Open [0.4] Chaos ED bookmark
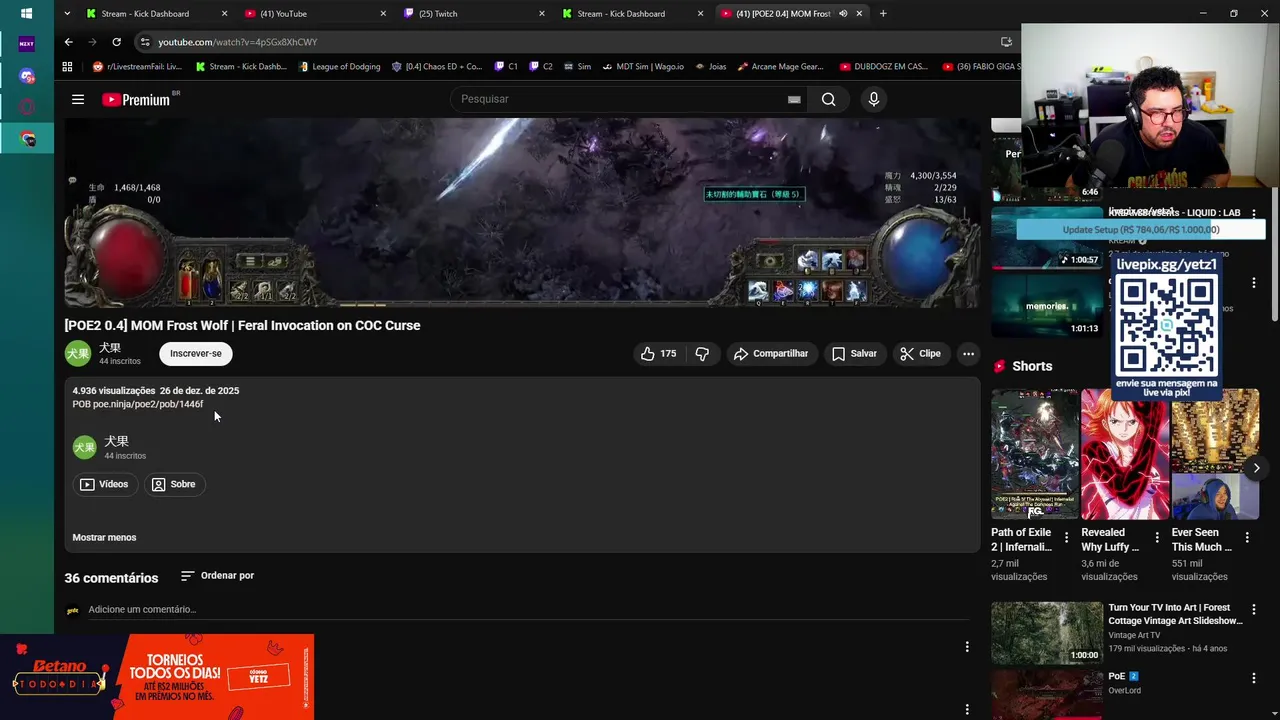This screenshot has width=1280, height=720. (x=437, y=67)
